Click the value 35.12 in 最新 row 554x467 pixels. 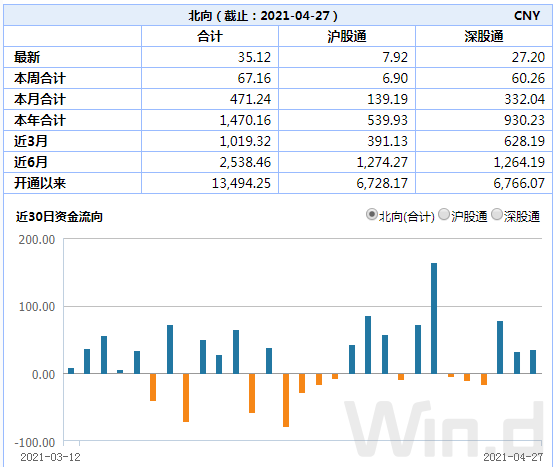pos(254,57)
